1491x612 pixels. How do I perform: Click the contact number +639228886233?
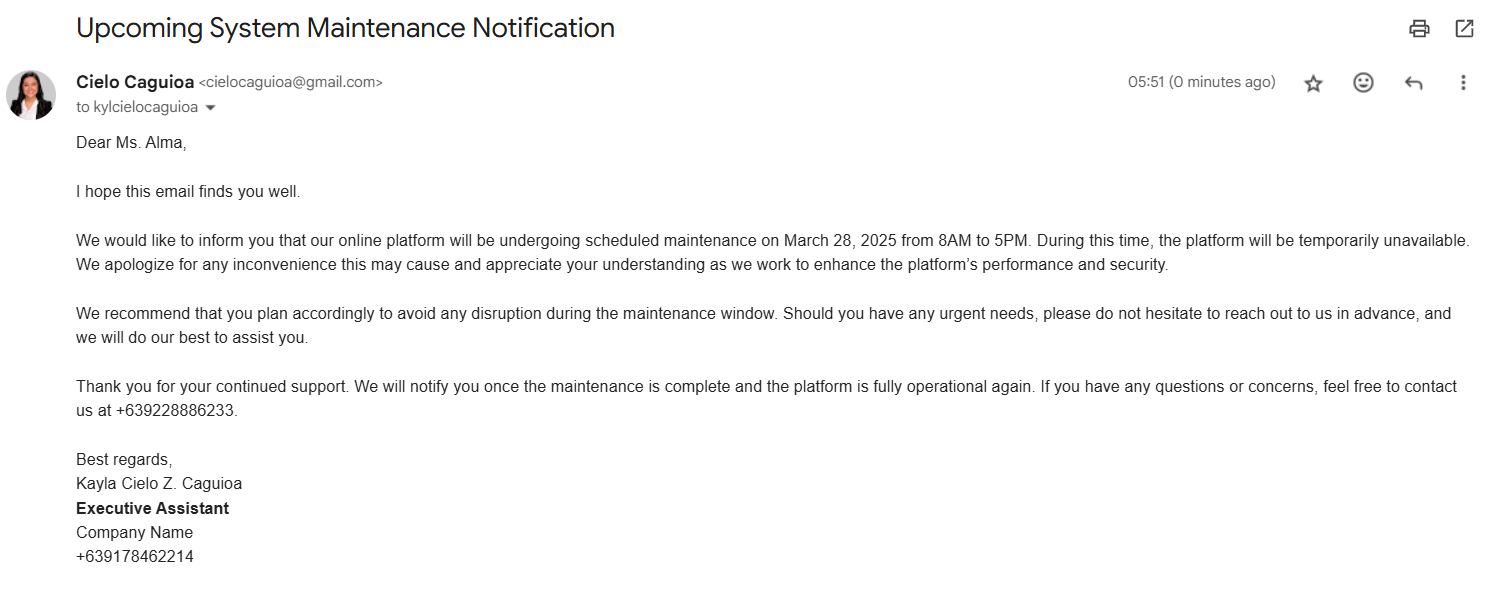[176, 411]
